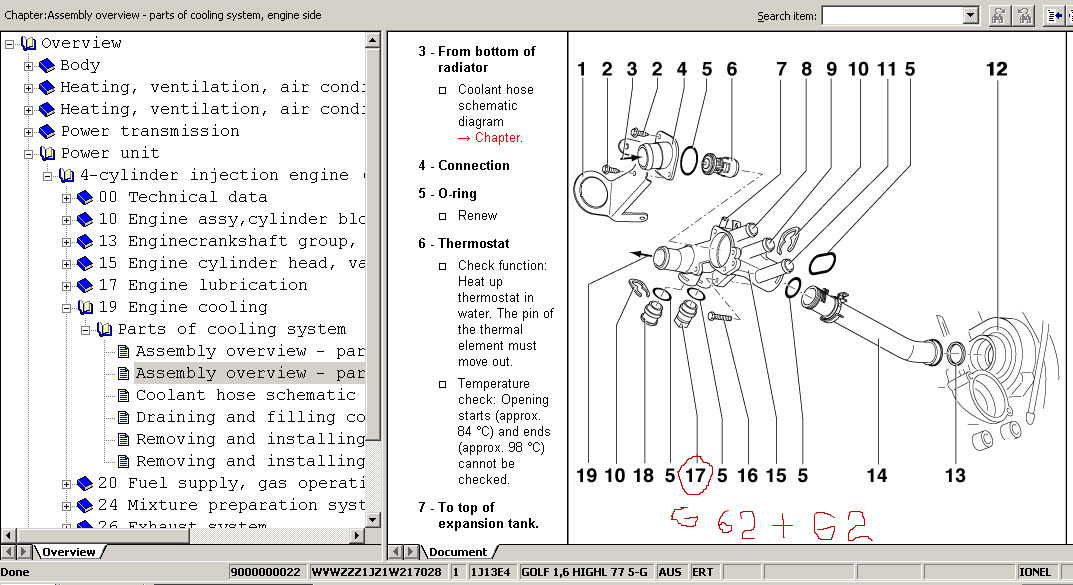Expand the 17 Engine lubrication node

[x=66, y=286]
